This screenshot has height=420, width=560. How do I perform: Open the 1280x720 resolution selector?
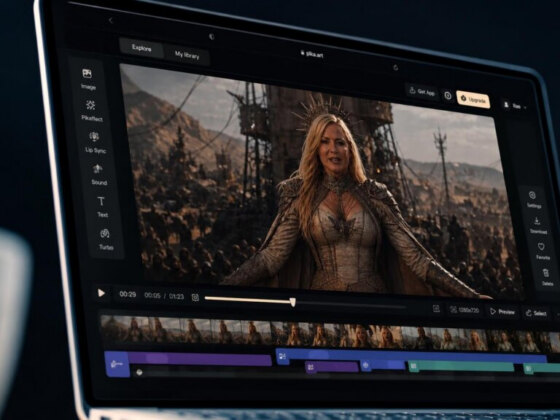464,310
